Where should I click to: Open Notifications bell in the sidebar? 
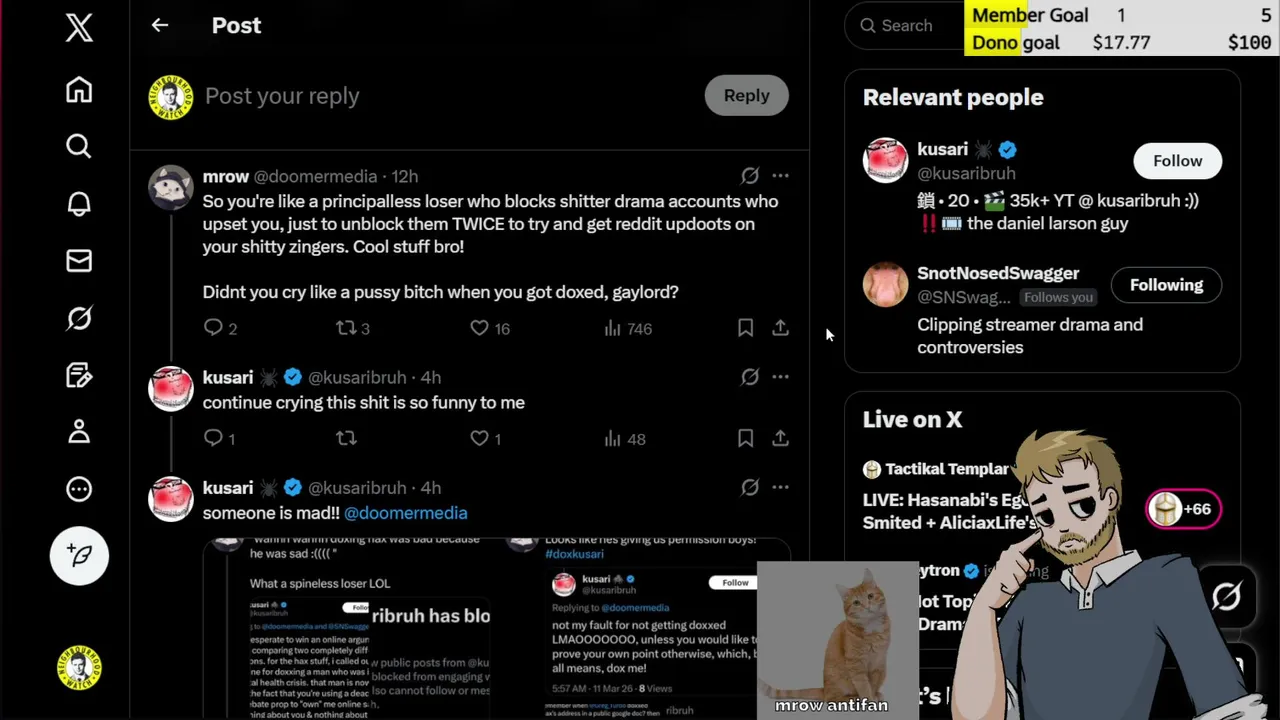(79, 204)
